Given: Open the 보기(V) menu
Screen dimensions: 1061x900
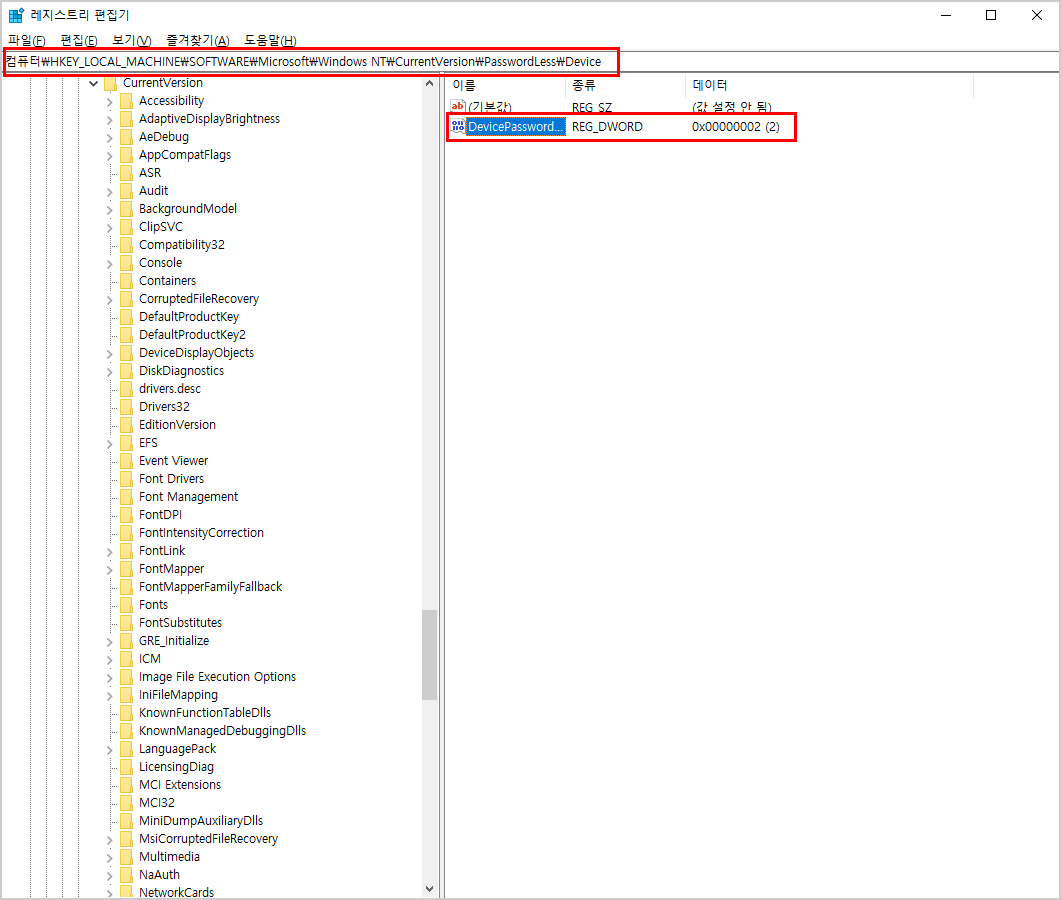Looking at the screenshot, I should click(131, 41).
